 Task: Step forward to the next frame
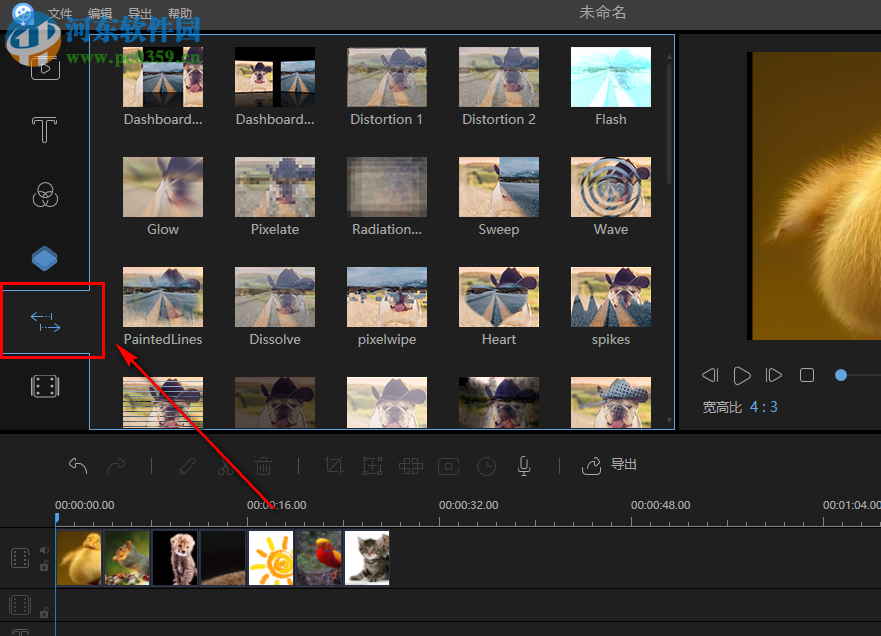[x=774, y=375]
